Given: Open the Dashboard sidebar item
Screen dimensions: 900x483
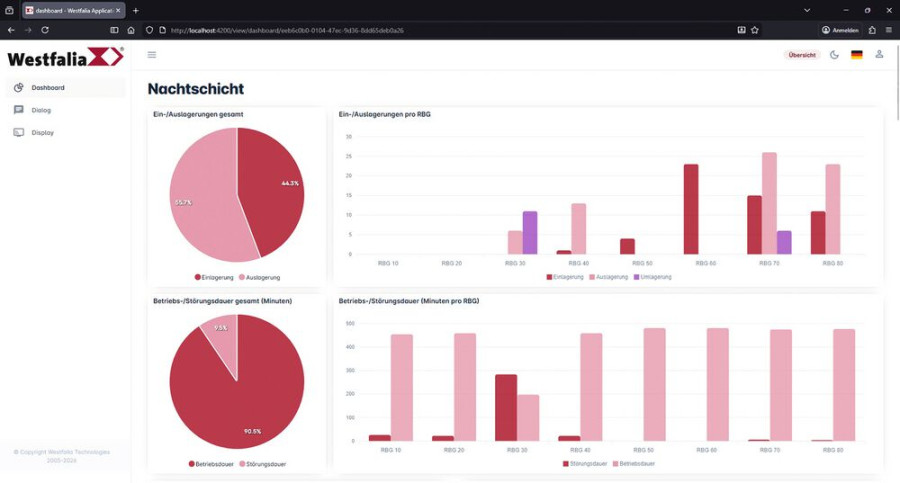Looking at the screenshot, I should 65,88.
